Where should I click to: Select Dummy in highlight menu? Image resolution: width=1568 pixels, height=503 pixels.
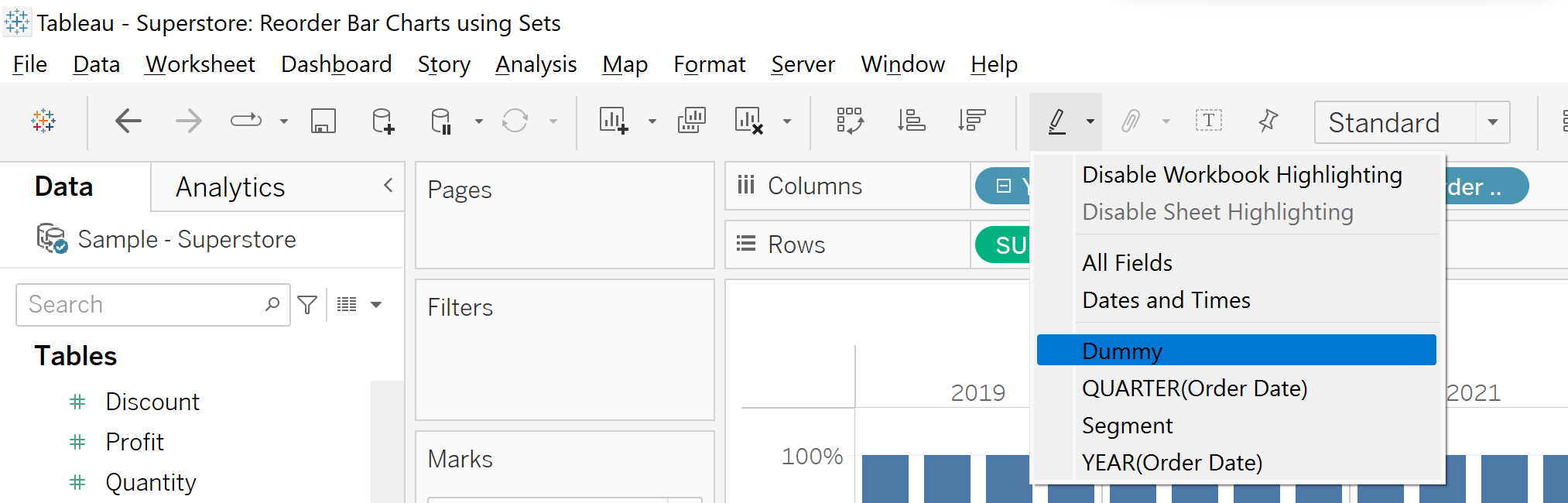[1237, 350]
